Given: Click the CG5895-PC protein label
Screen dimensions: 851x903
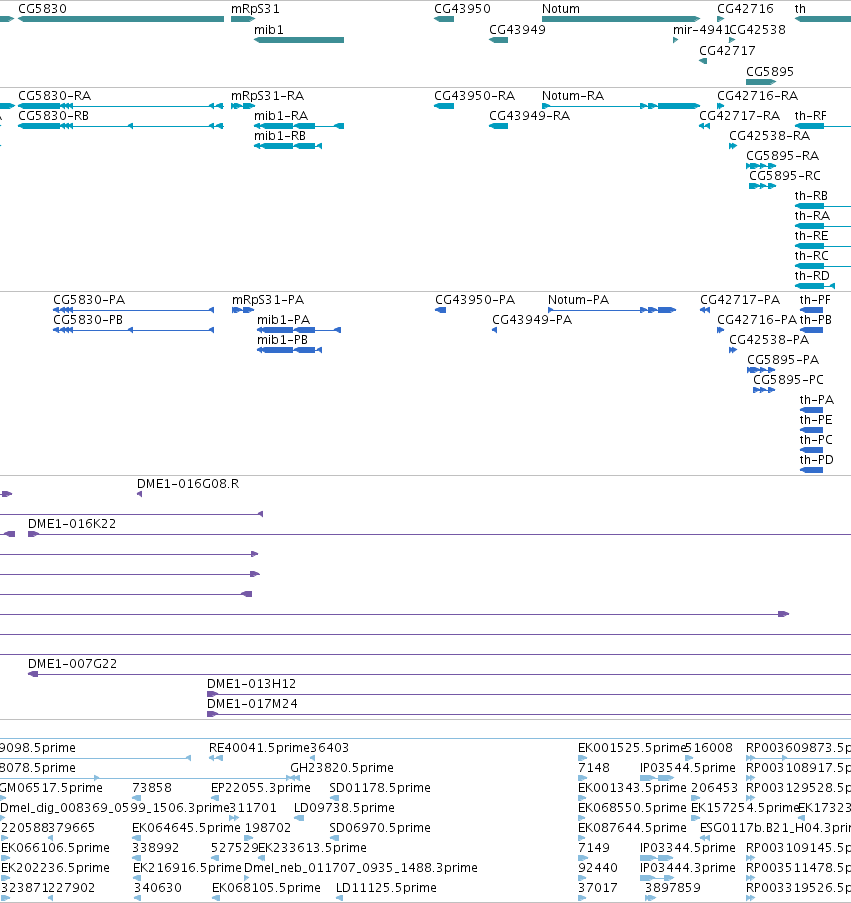Looking at the screenshot, I should coord(788,380).
